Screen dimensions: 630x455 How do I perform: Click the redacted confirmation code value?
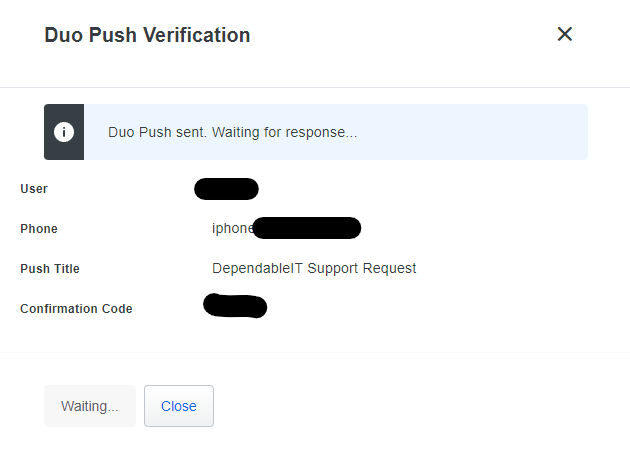coord(235,306)
